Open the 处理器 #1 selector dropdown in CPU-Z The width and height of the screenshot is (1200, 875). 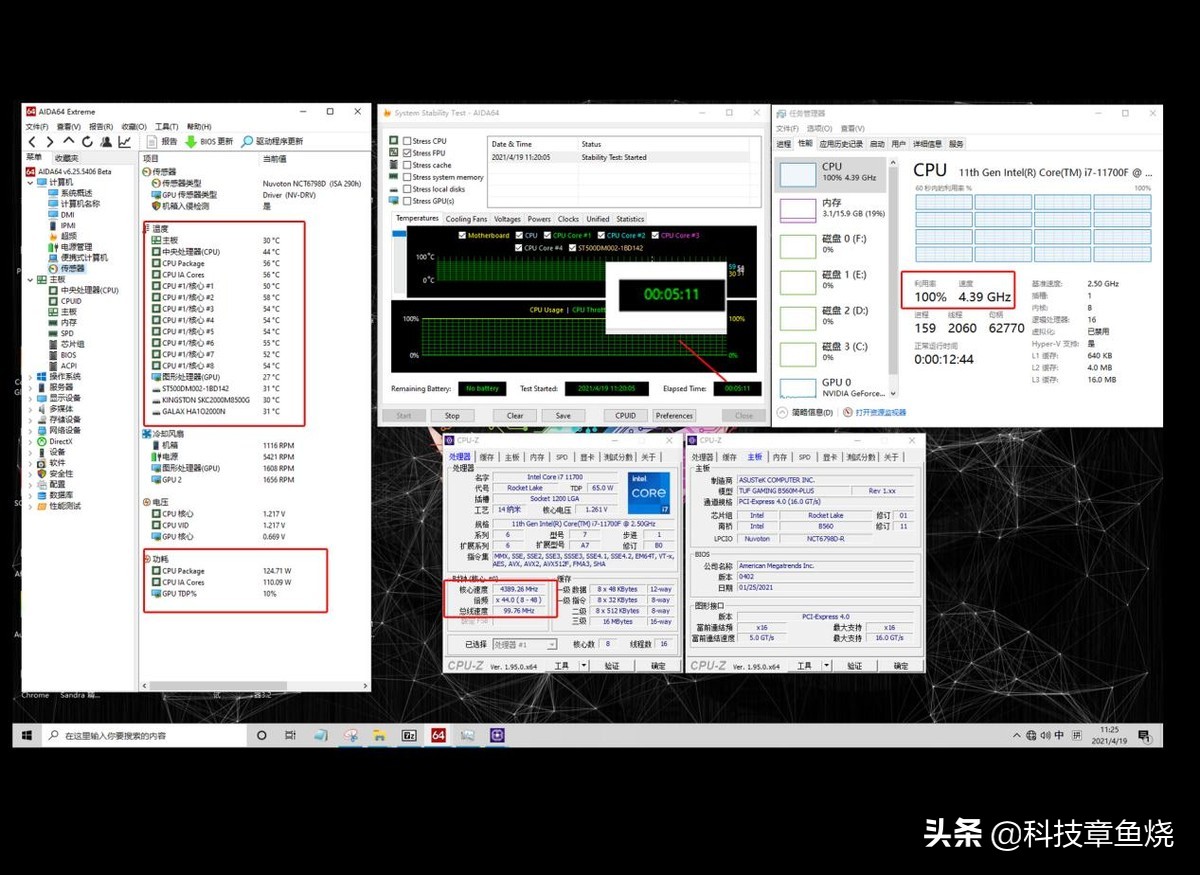(x=552, y=644)
